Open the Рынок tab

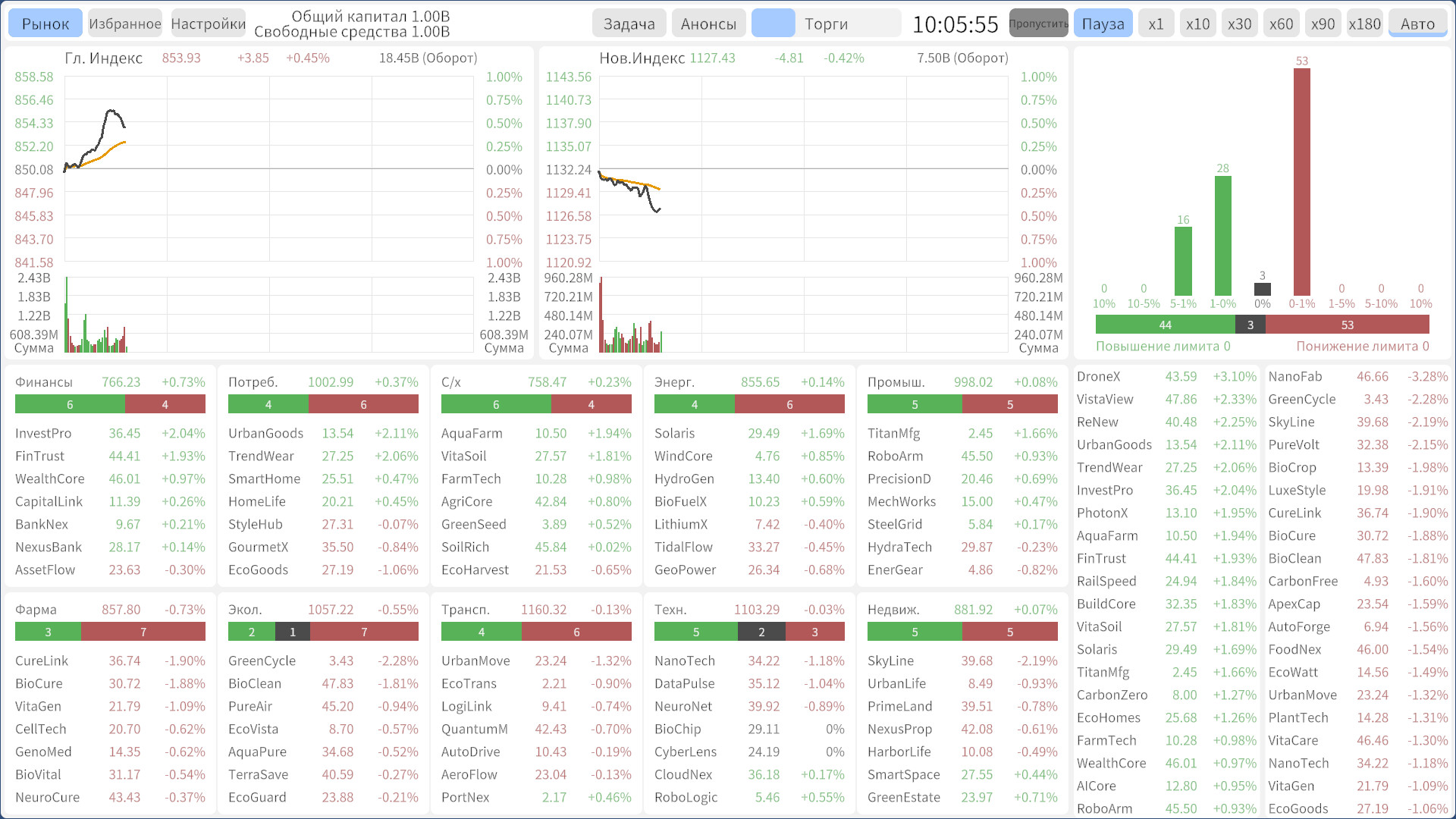[x=45, y=24]
